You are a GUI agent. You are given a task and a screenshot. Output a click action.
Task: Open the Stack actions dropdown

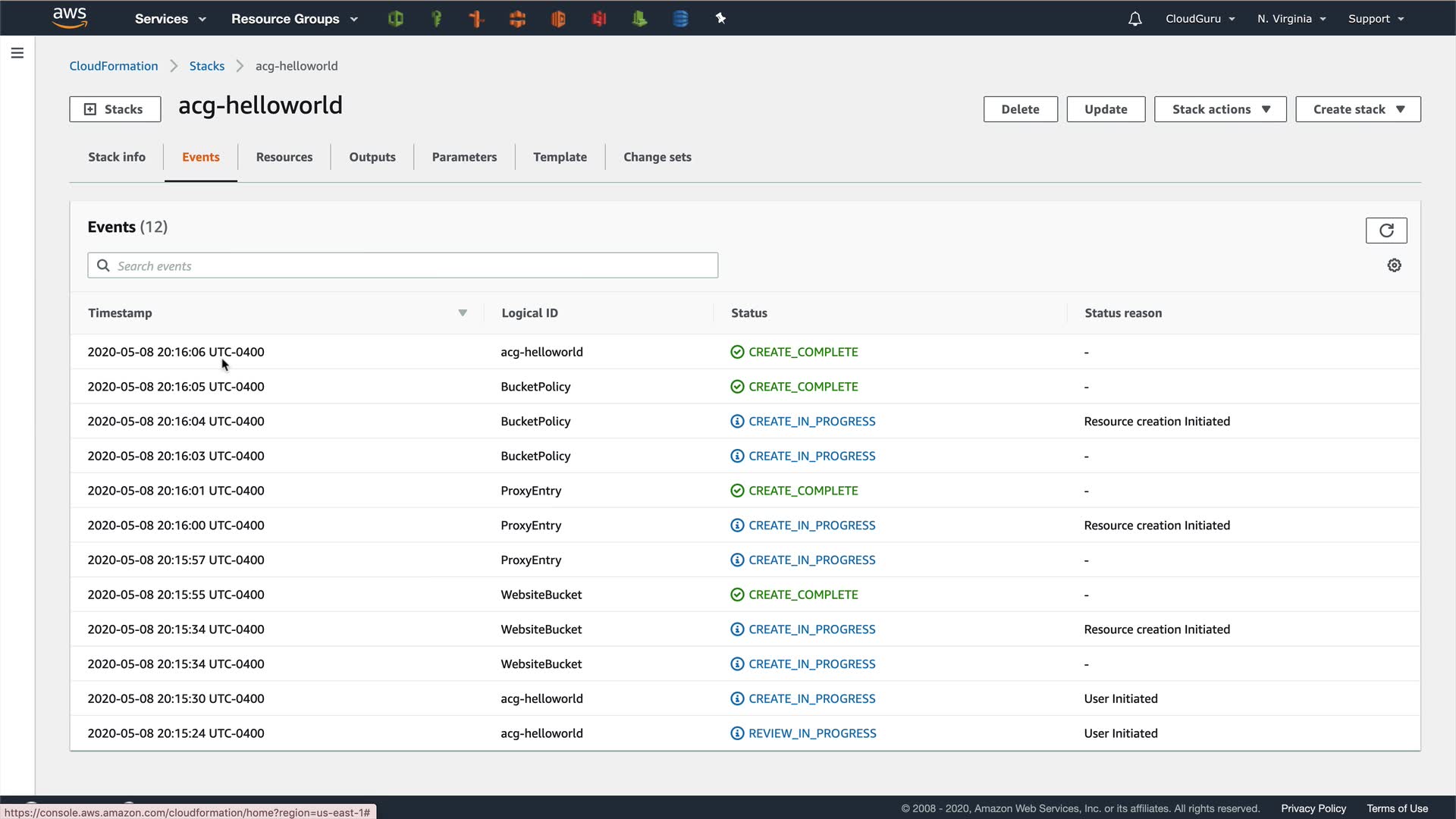[x=1219, y=109]
